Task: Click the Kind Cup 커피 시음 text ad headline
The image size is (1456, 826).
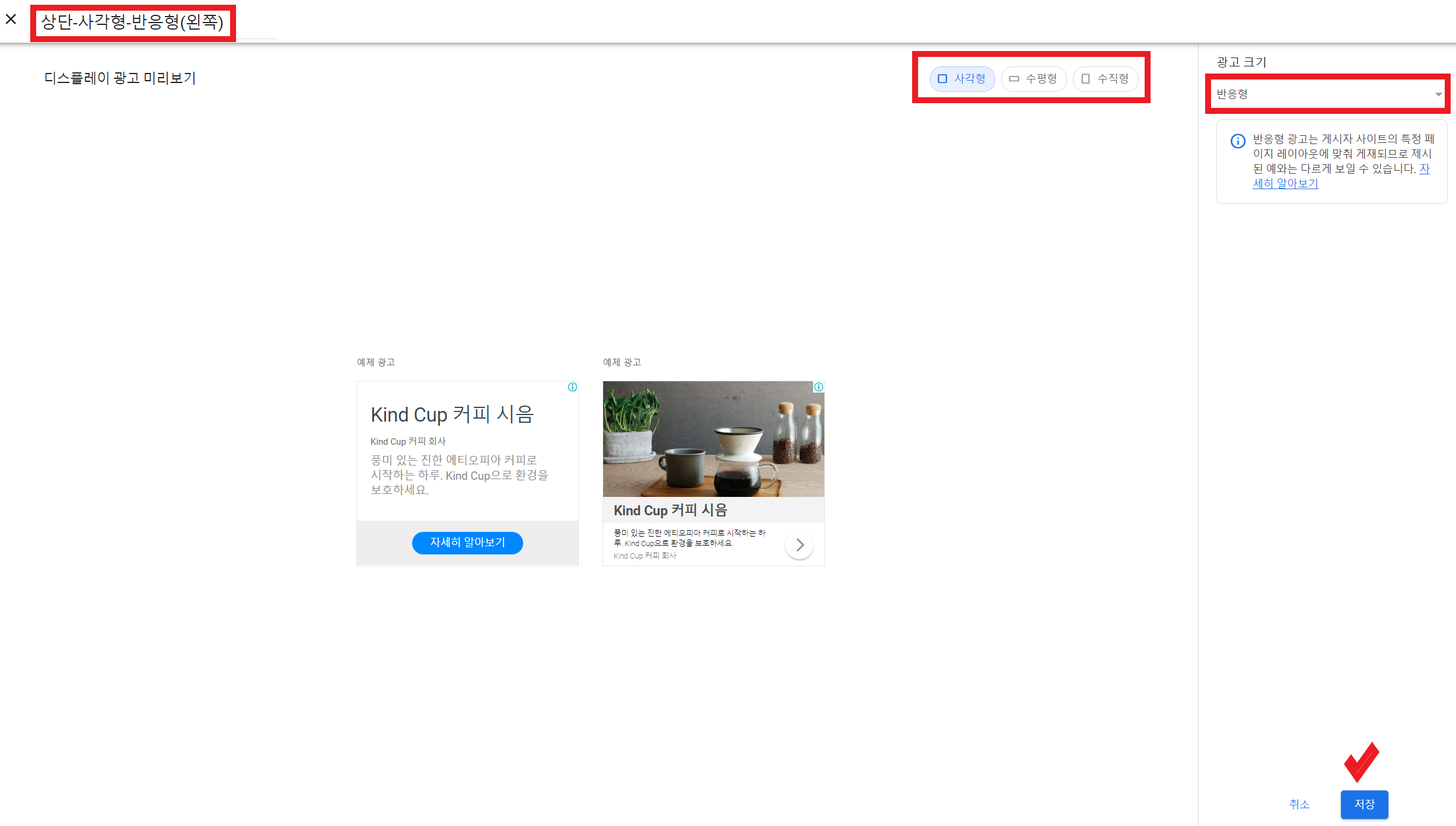Action: coord(452,414)
